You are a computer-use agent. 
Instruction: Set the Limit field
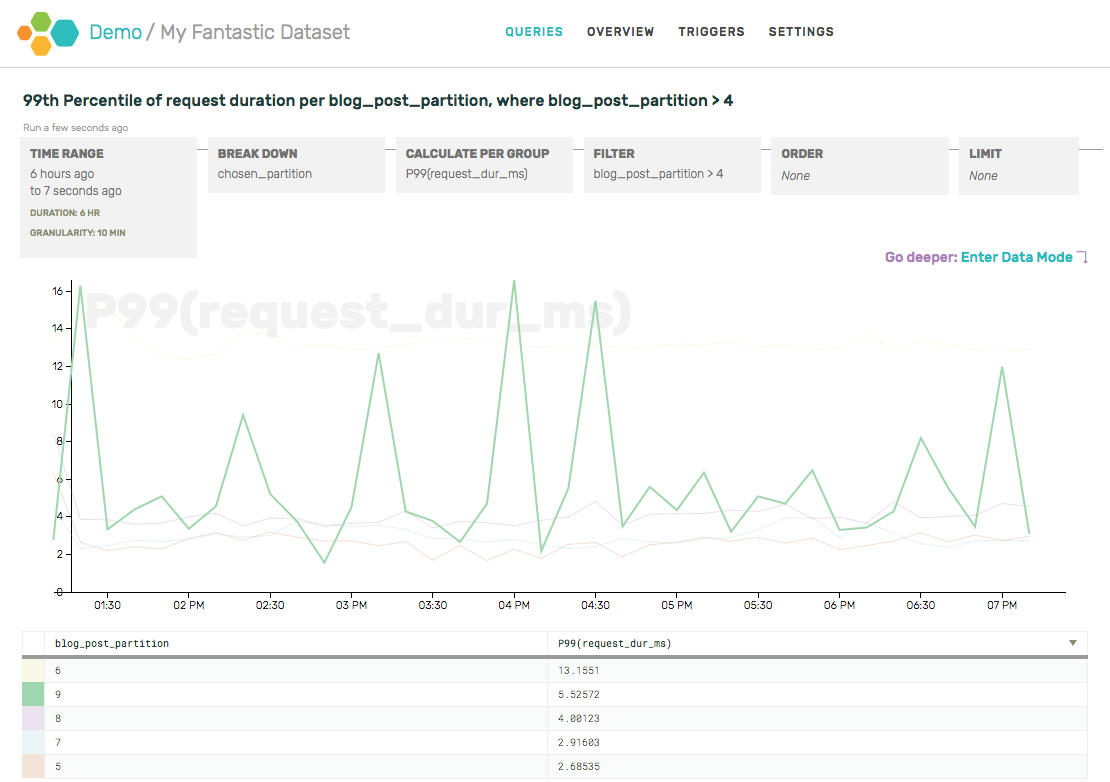pyautogui.click(x=1018, y=165)
